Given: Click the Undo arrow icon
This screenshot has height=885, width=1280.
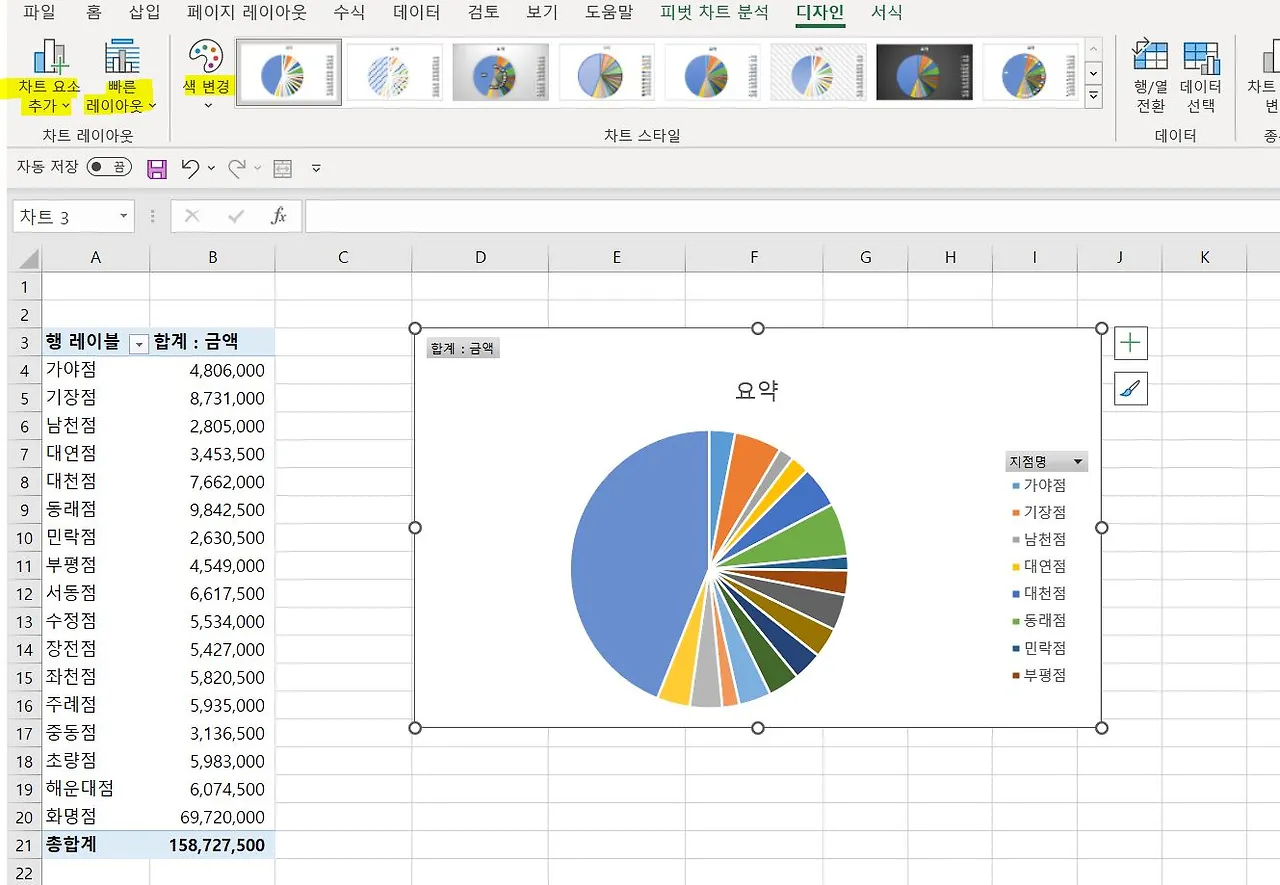Looking at the screenshot, I should tap(190, 168).
